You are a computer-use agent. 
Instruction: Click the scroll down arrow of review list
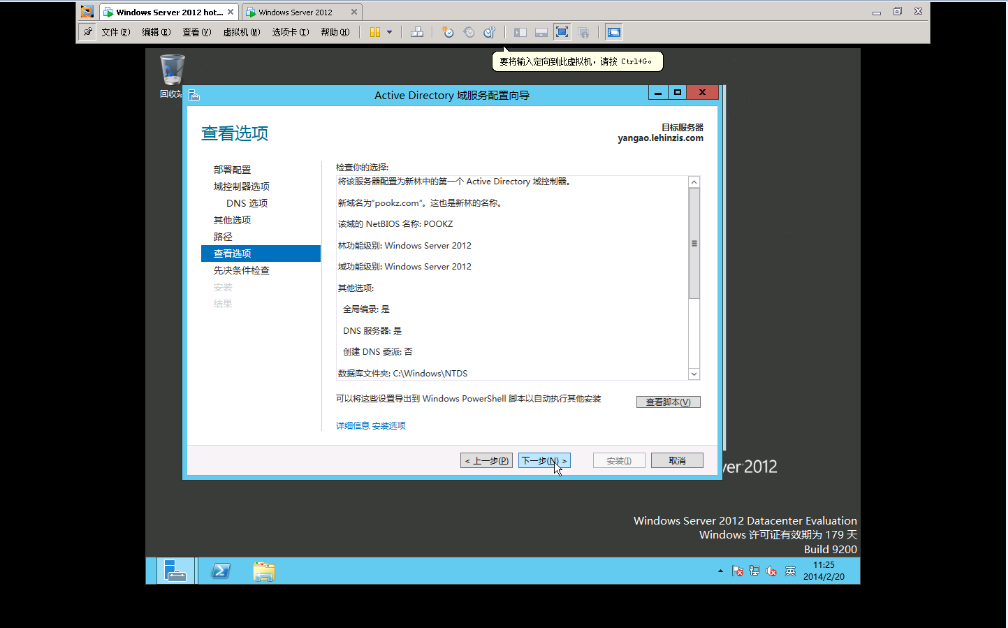point(694,373)
